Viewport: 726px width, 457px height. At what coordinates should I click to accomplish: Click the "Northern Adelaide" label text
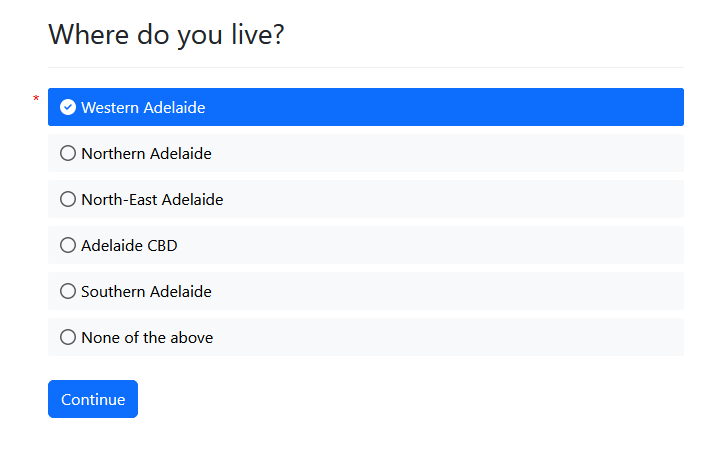[146, 154]
